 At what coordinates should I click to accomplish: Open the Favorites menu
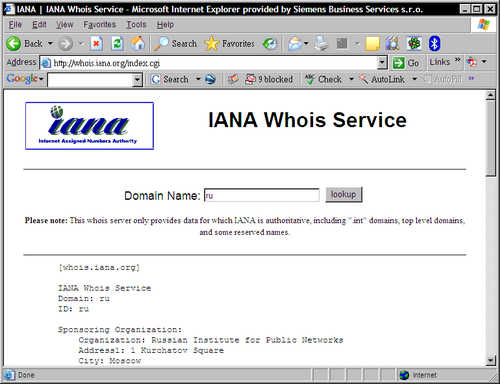coord(100,25)
